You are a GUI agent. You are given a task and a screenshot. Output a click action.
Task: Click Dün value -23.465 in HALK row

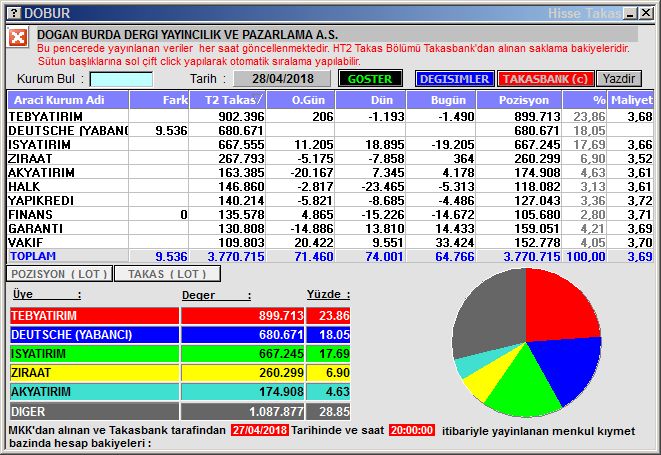(x=383, y=186)
